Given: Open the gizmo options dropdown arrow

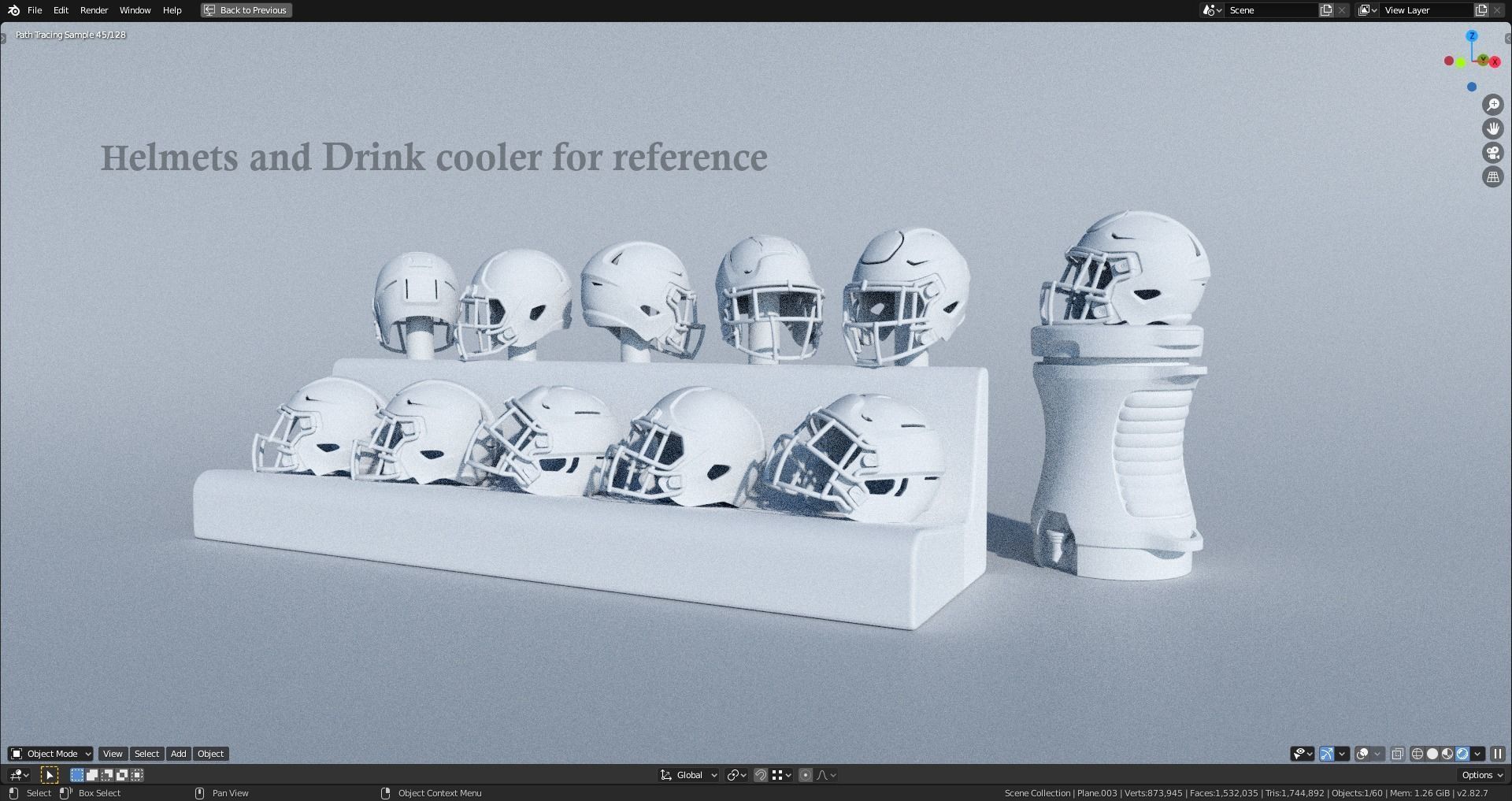Looking at the screenshot, I should point(1343,754).
